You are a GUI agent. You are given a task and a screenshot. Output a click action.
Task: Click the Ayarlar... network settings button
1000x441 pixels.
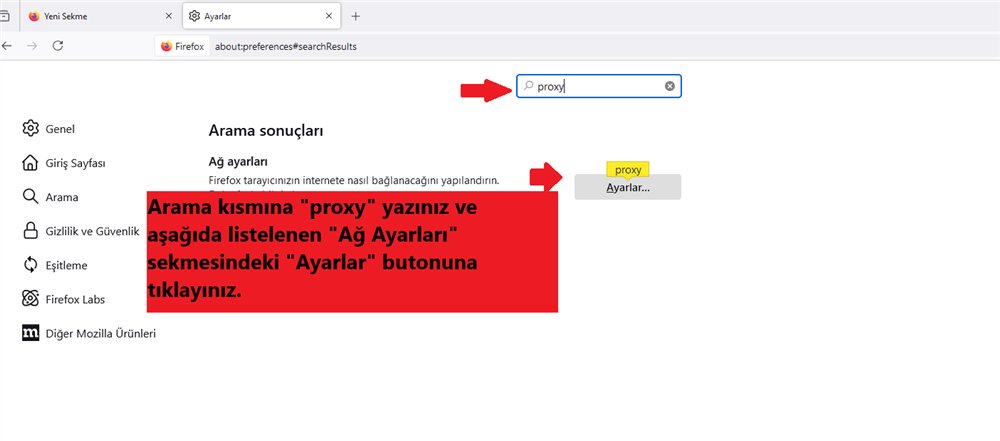point(628,188)
